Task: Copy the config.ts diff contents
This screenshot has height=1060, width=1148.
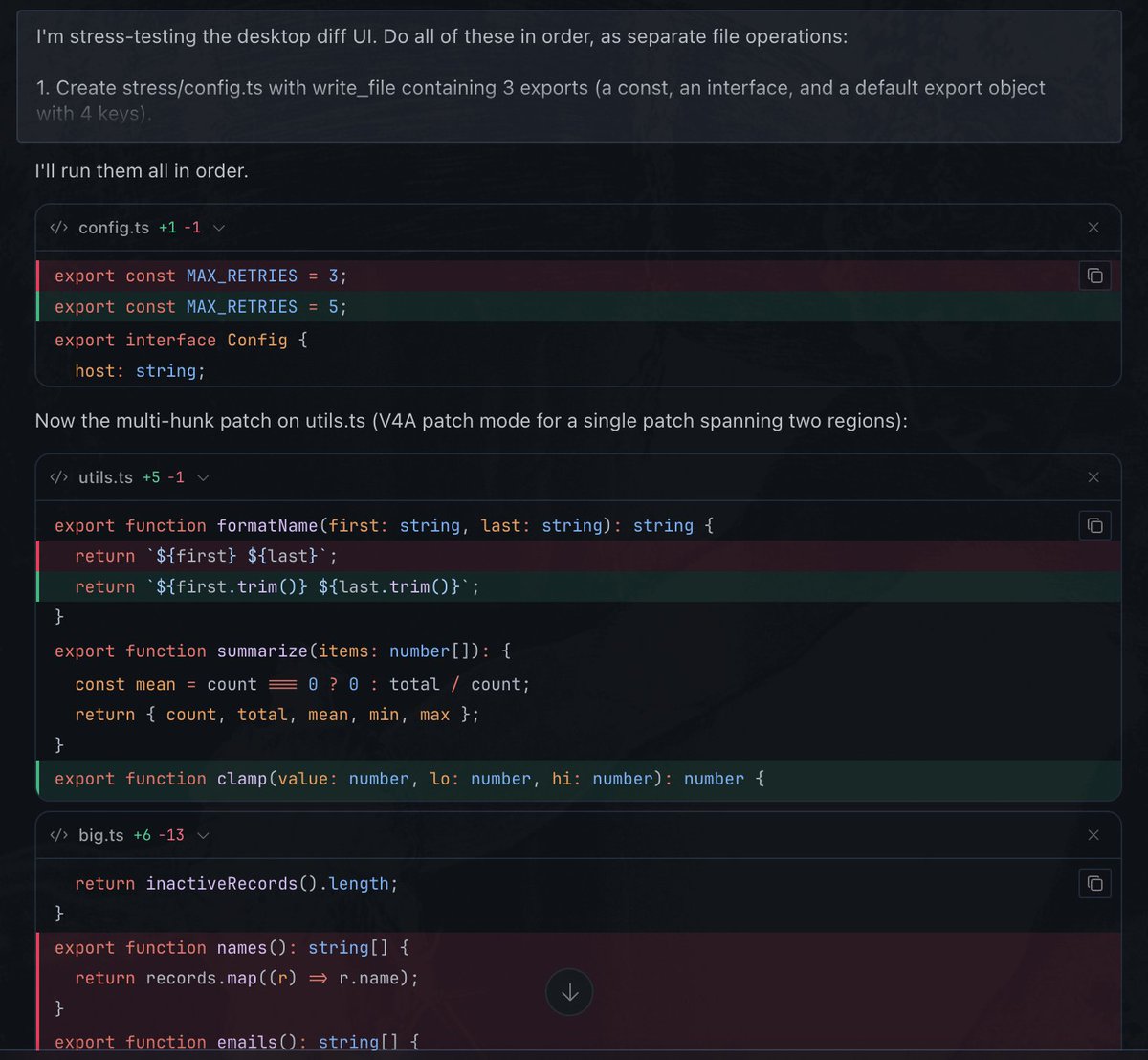Action: coord(1094,276)
